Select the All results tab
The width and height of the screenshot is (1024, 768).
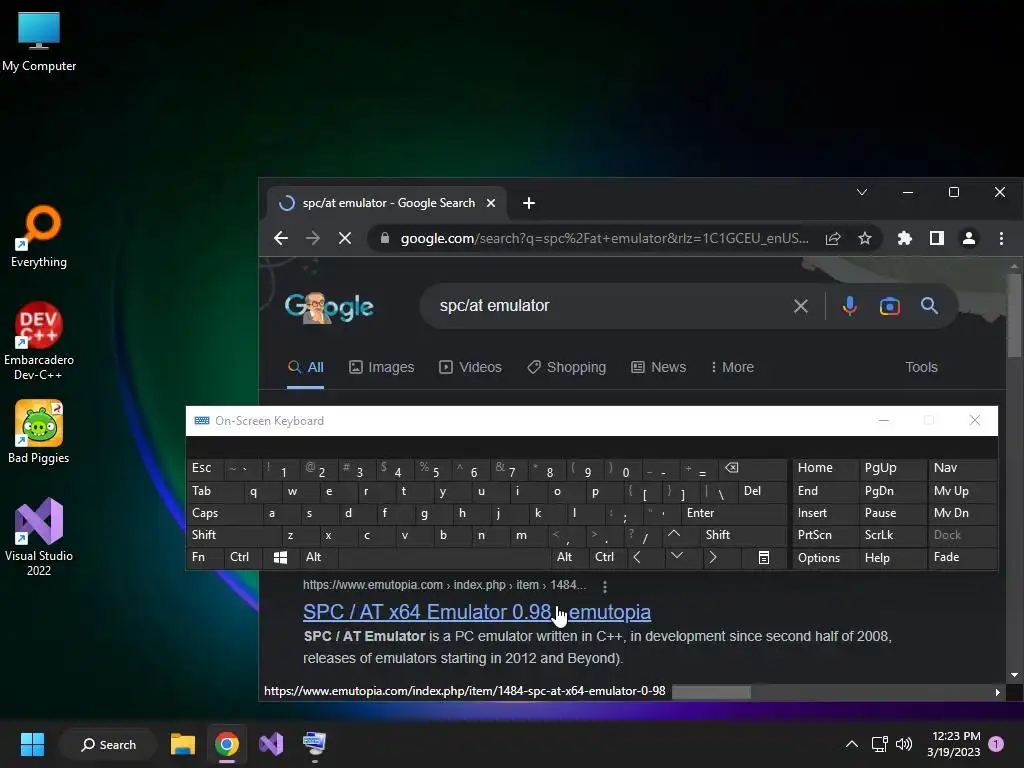(306, 367)
